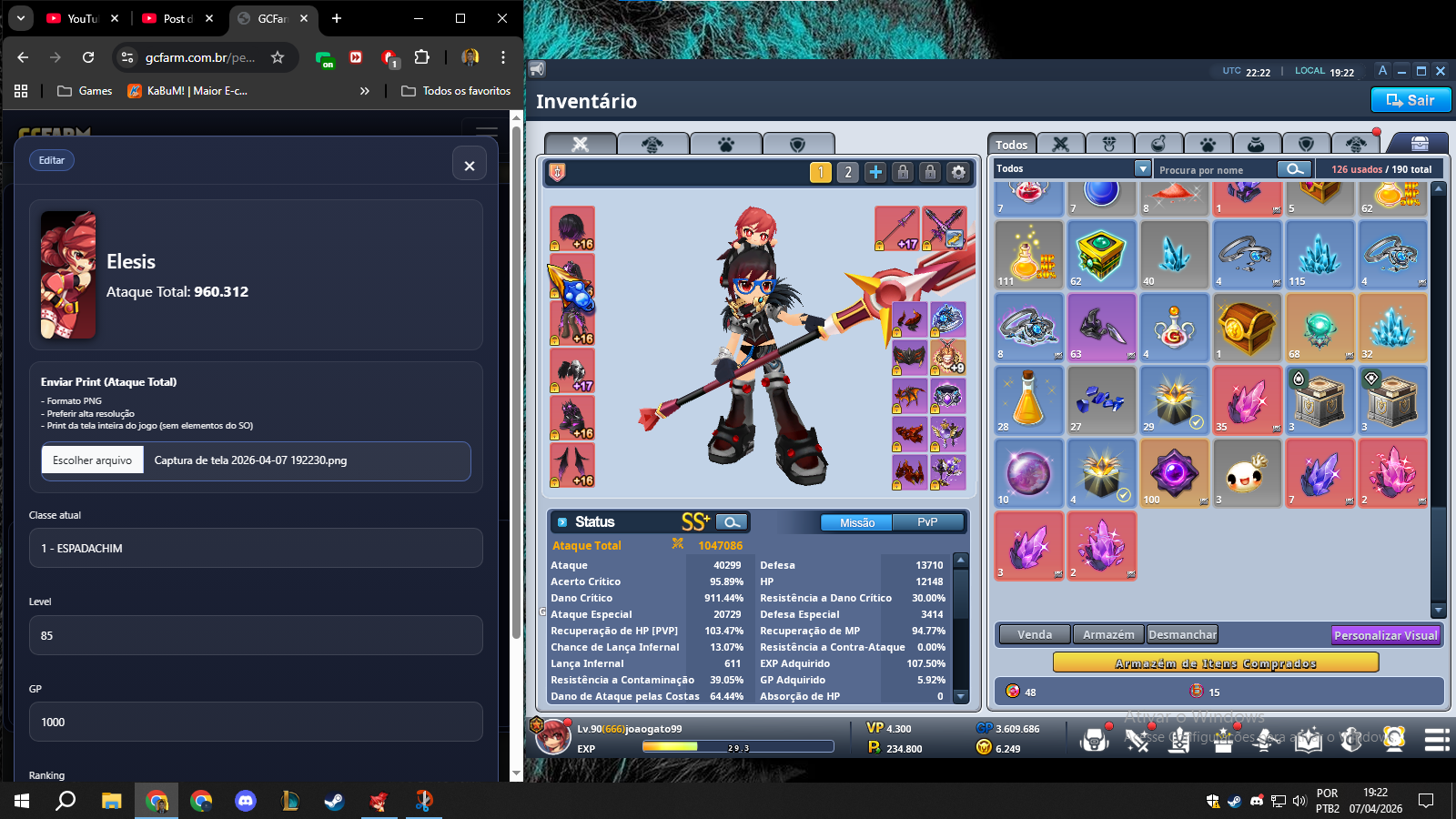Select the purple hexagon gem item with 100
Screen dimensions: 1456x819
(1174, 473)
